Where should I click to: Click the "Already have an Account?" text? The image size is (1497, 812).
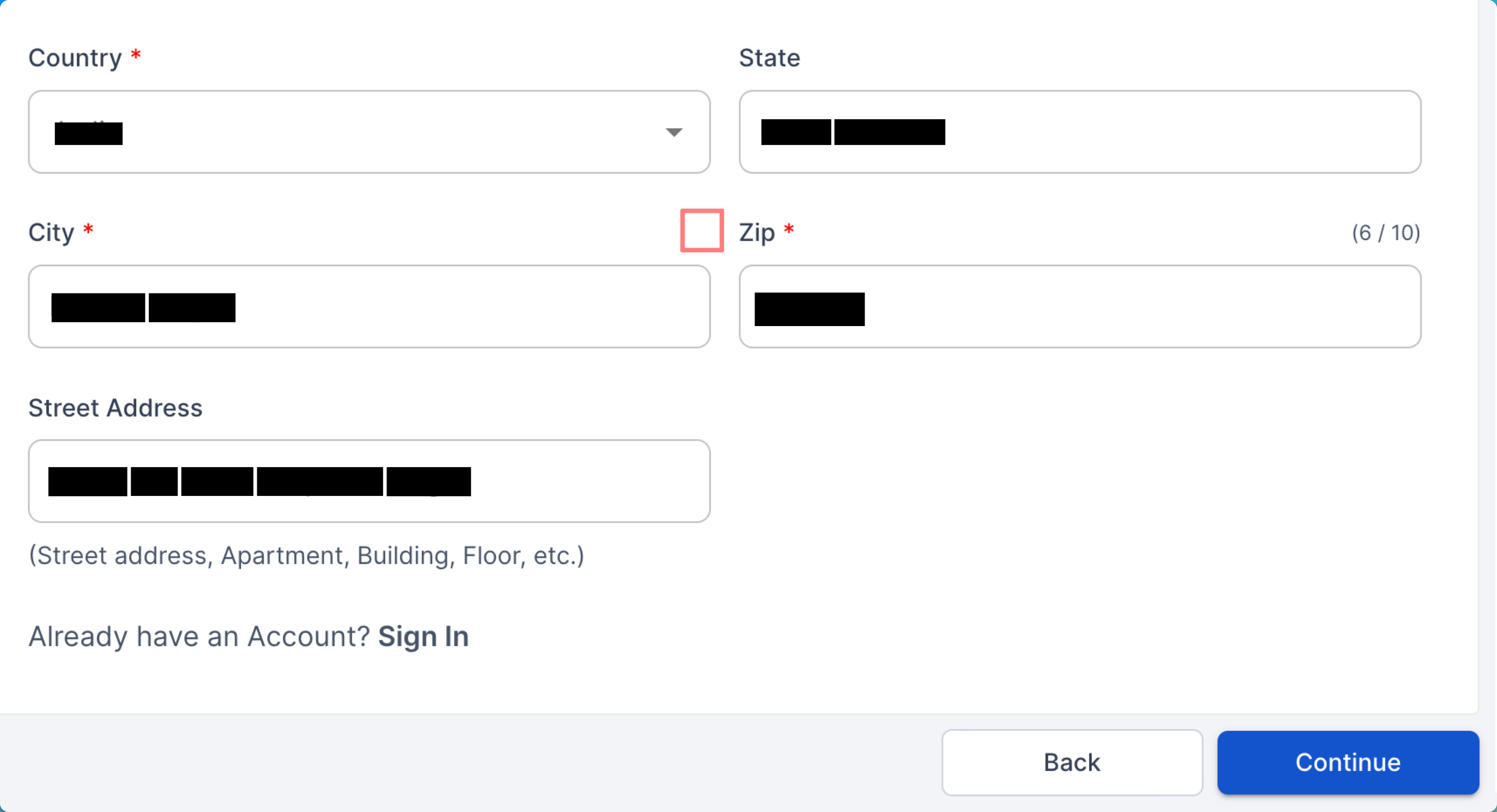click(x=199, y=637)
